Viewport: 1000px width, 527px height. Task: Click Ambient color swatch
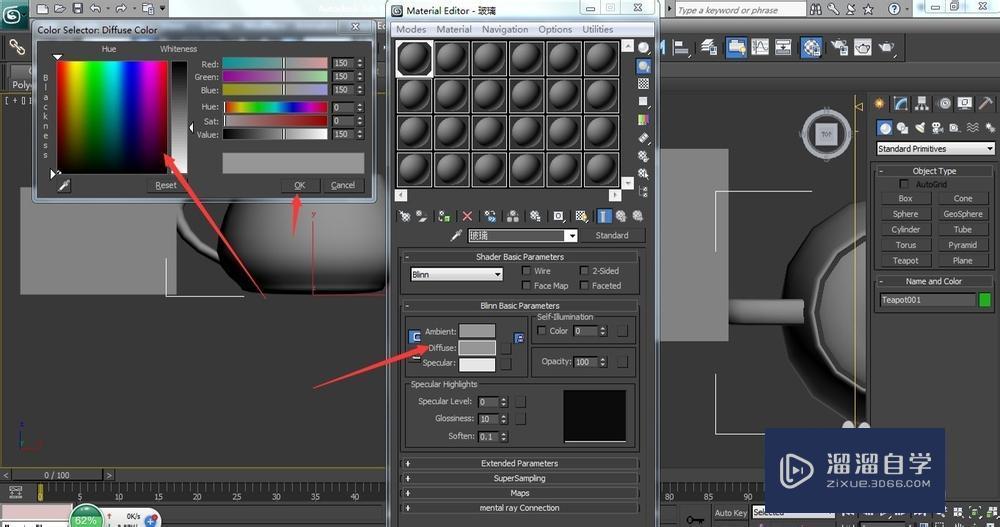pyautogui.click(x=477, y=330)
